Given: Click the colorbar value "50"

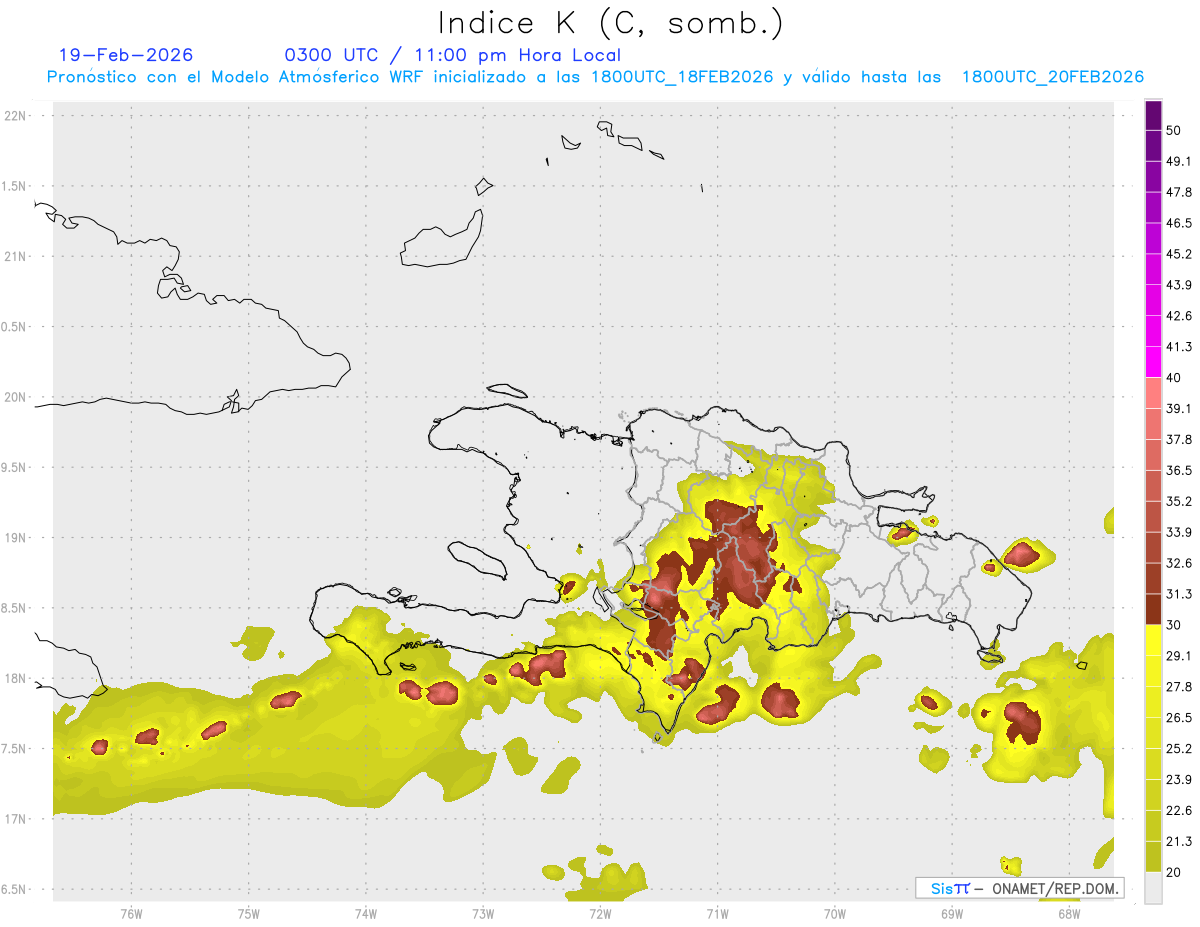Looking at the screenshot, I should [x=1174, y=130].
